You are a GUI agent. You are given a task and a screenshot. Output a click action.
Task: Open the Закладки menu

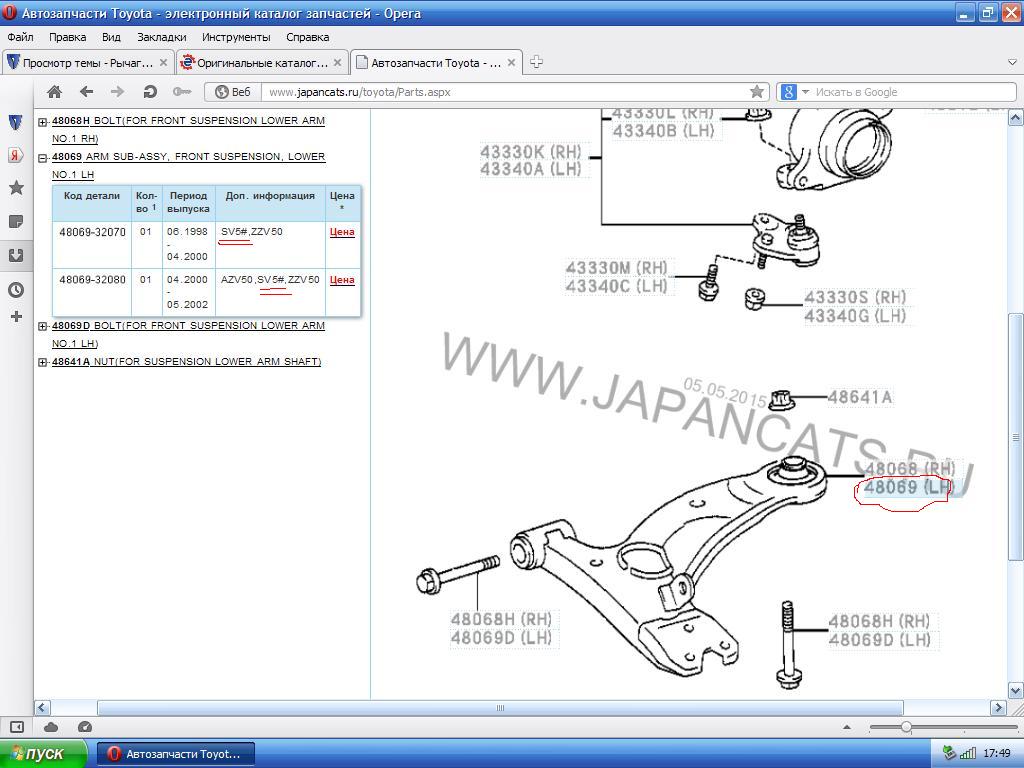click(x=161, y=37)
